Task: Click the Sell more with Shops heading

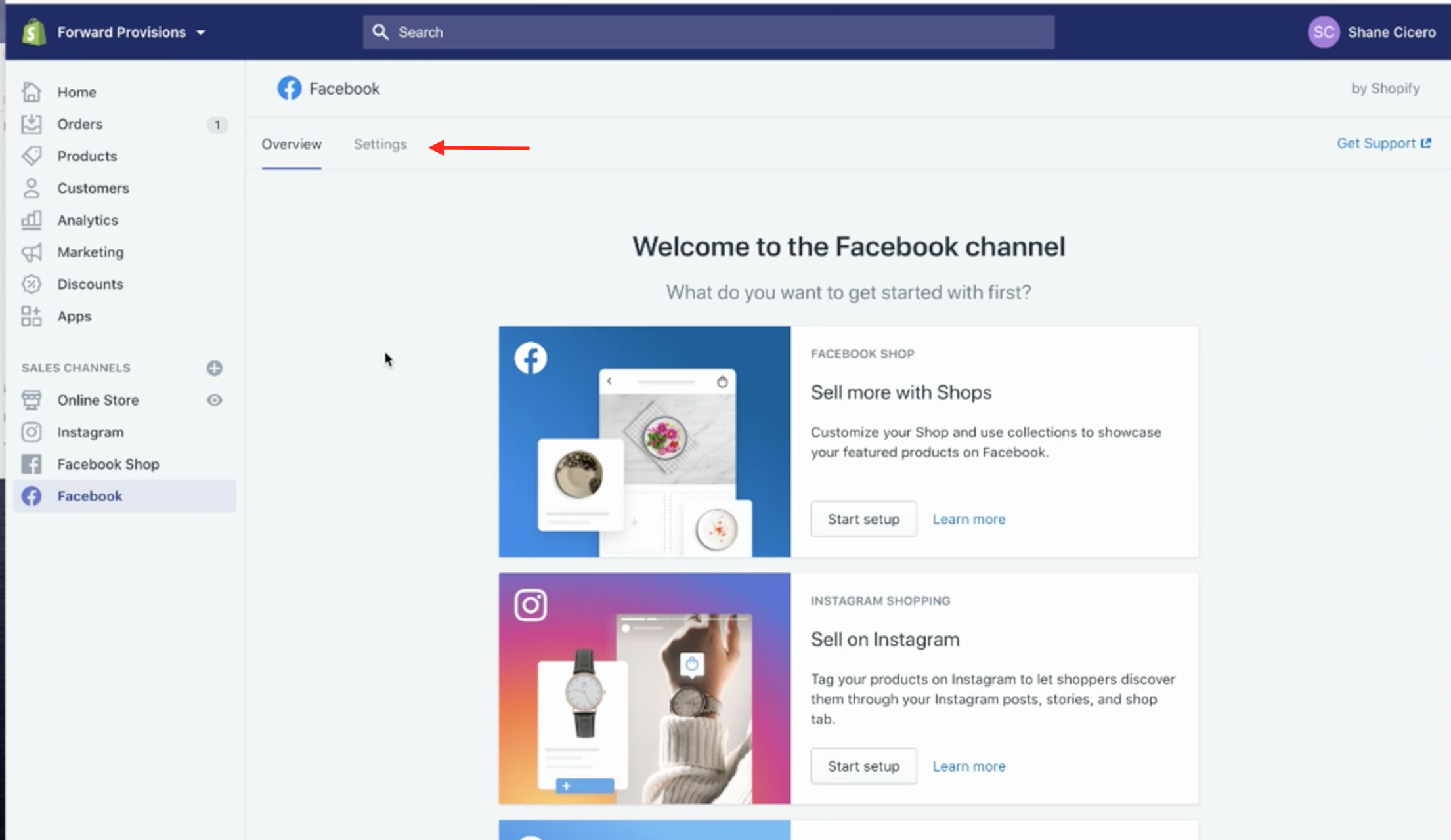Action: pos(901,392)
